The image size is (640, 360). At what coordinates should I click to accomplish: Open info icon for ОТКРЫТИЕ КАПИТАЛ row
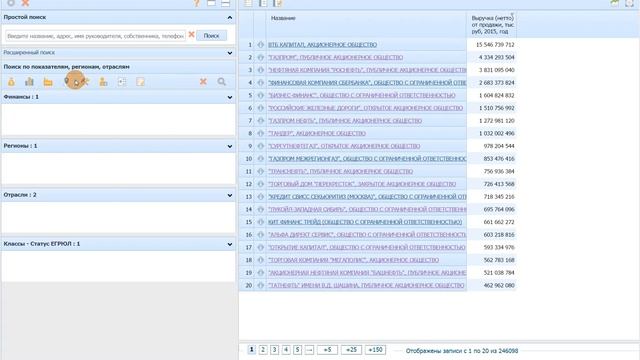260,247
